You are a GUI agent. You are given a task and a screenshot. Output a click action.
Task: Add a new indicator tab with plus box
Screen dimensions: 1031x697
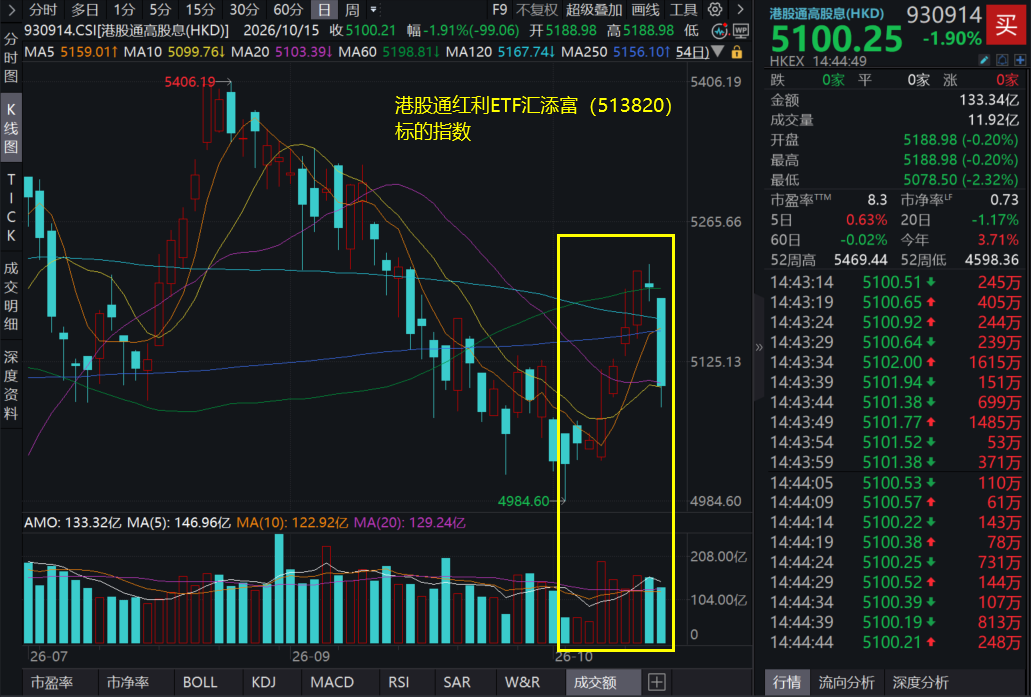[x=656, y=682]
